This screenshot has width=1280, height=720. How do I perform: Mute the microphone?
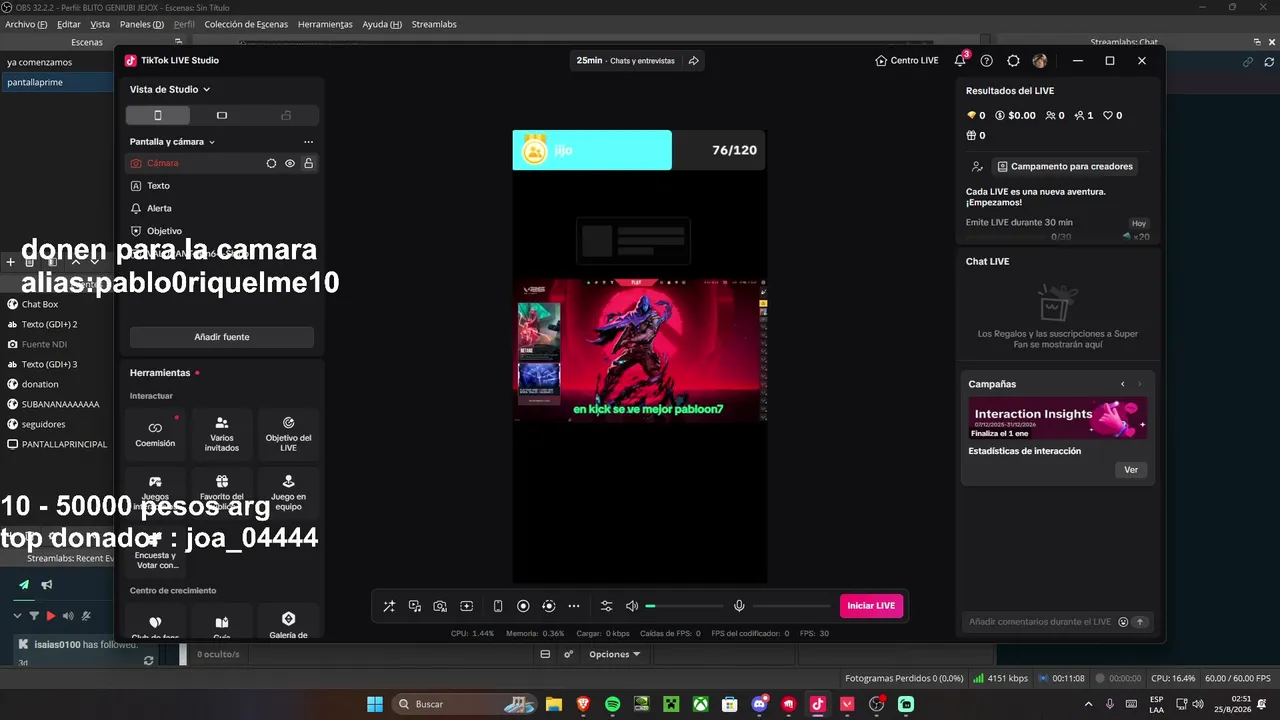click(x=739, y=606)
